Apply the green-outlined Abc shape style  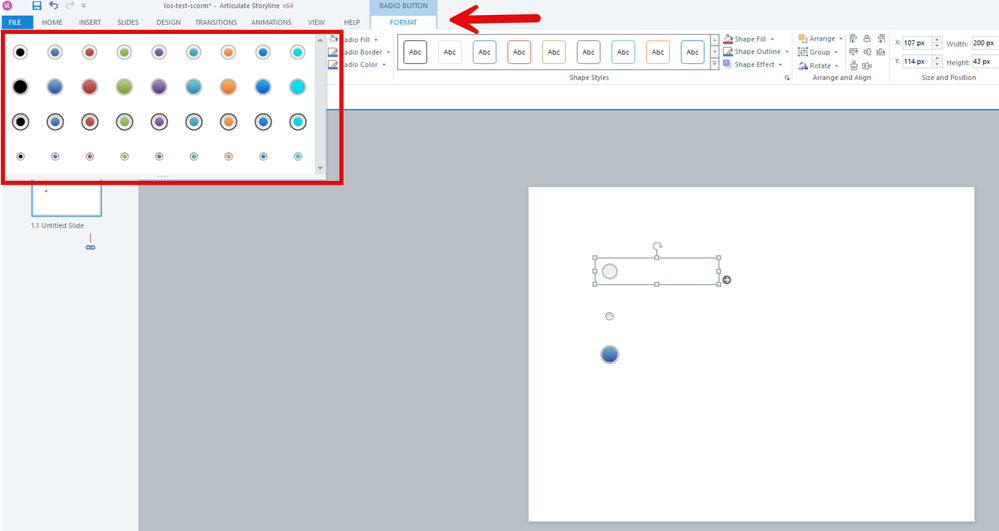point(554,52)
